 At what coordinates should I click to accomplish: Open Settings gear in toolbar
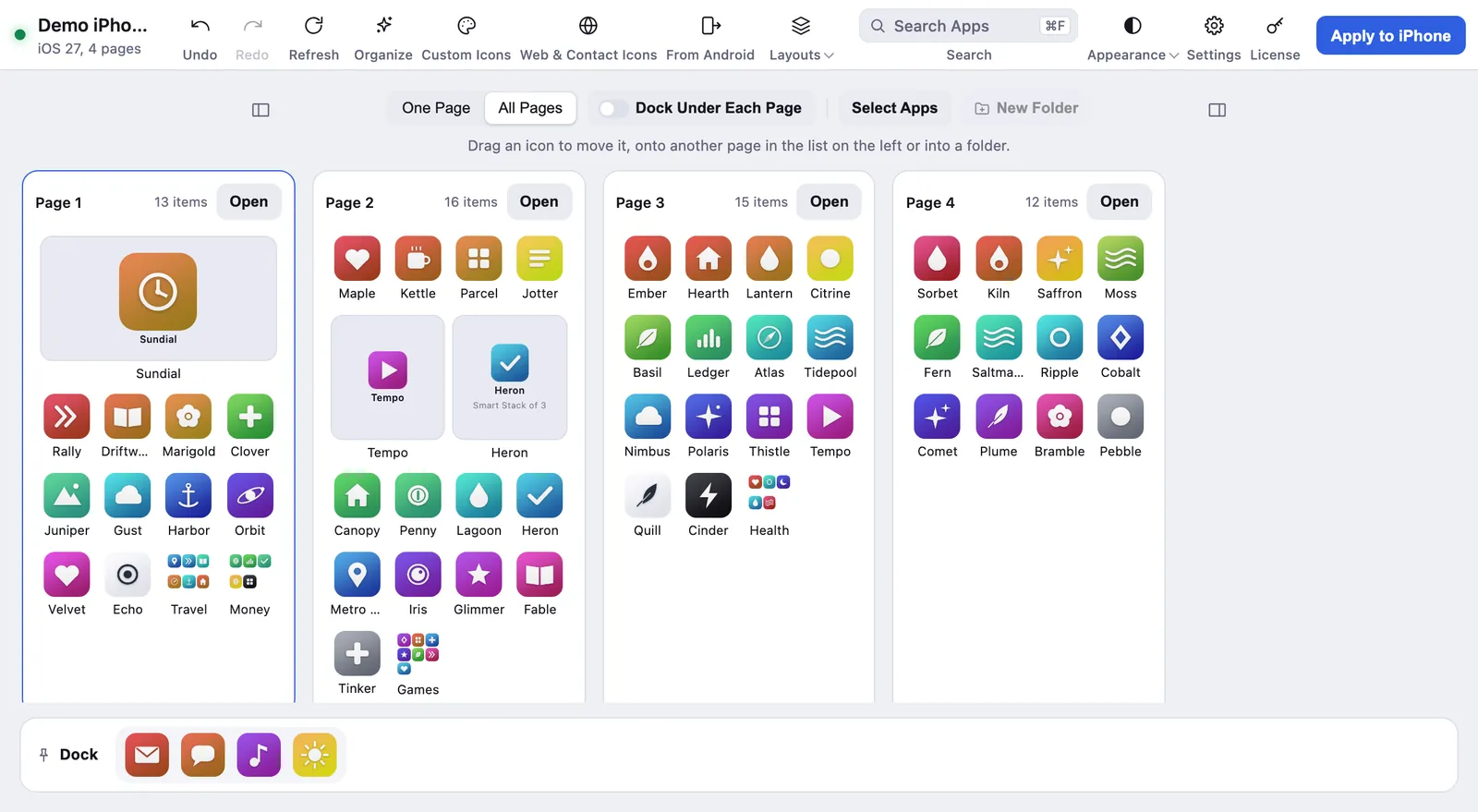[x=1214, y=26]
